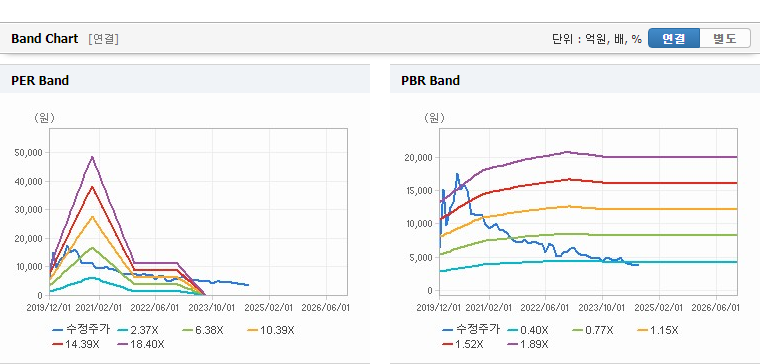Click the purple peak in PER Band chart
The image size is (760, 364).
pyautogui.click(x=92, y=157)
